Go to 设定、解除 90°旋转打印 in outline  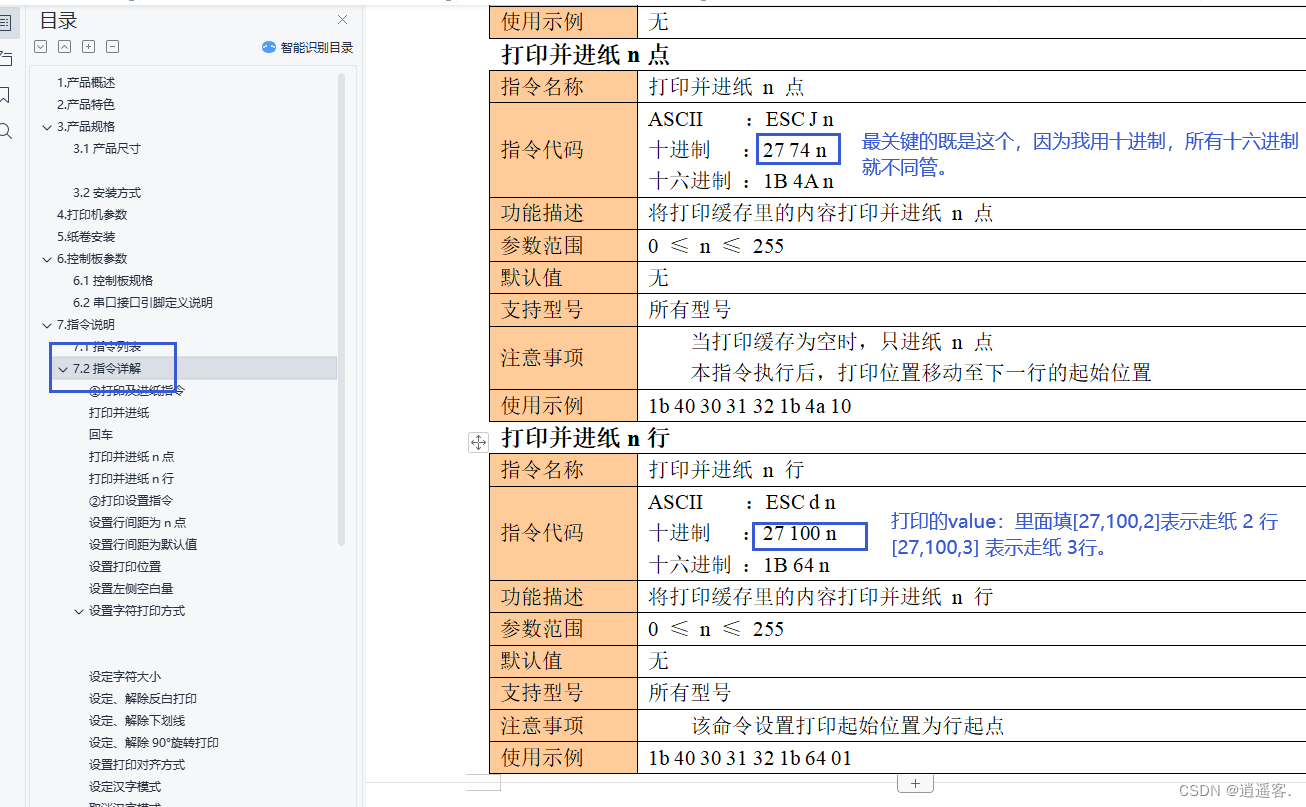tap(154, 743)
